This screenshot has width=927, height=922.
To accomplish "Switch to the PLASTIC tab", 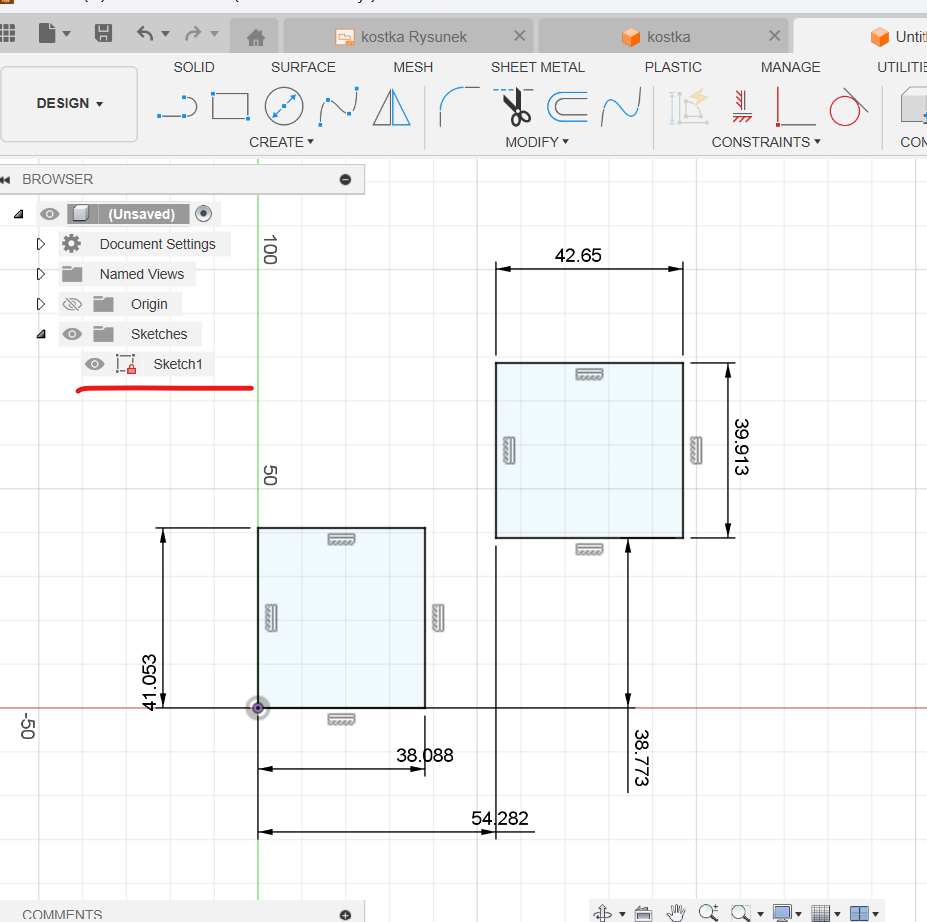I will point(673,67).
